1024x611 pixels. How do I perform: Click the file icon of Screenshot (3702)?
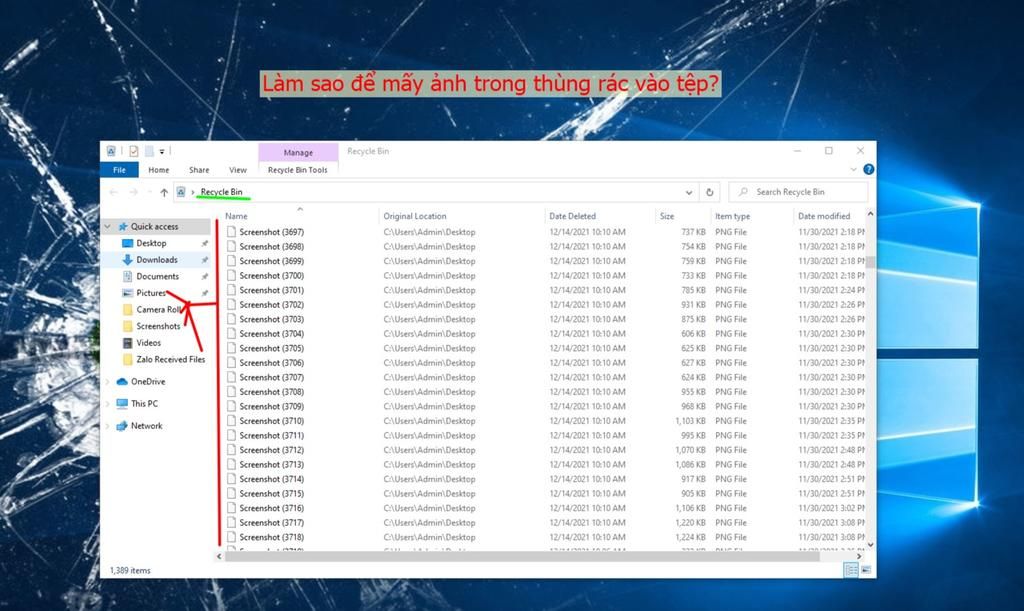(231, 305)
